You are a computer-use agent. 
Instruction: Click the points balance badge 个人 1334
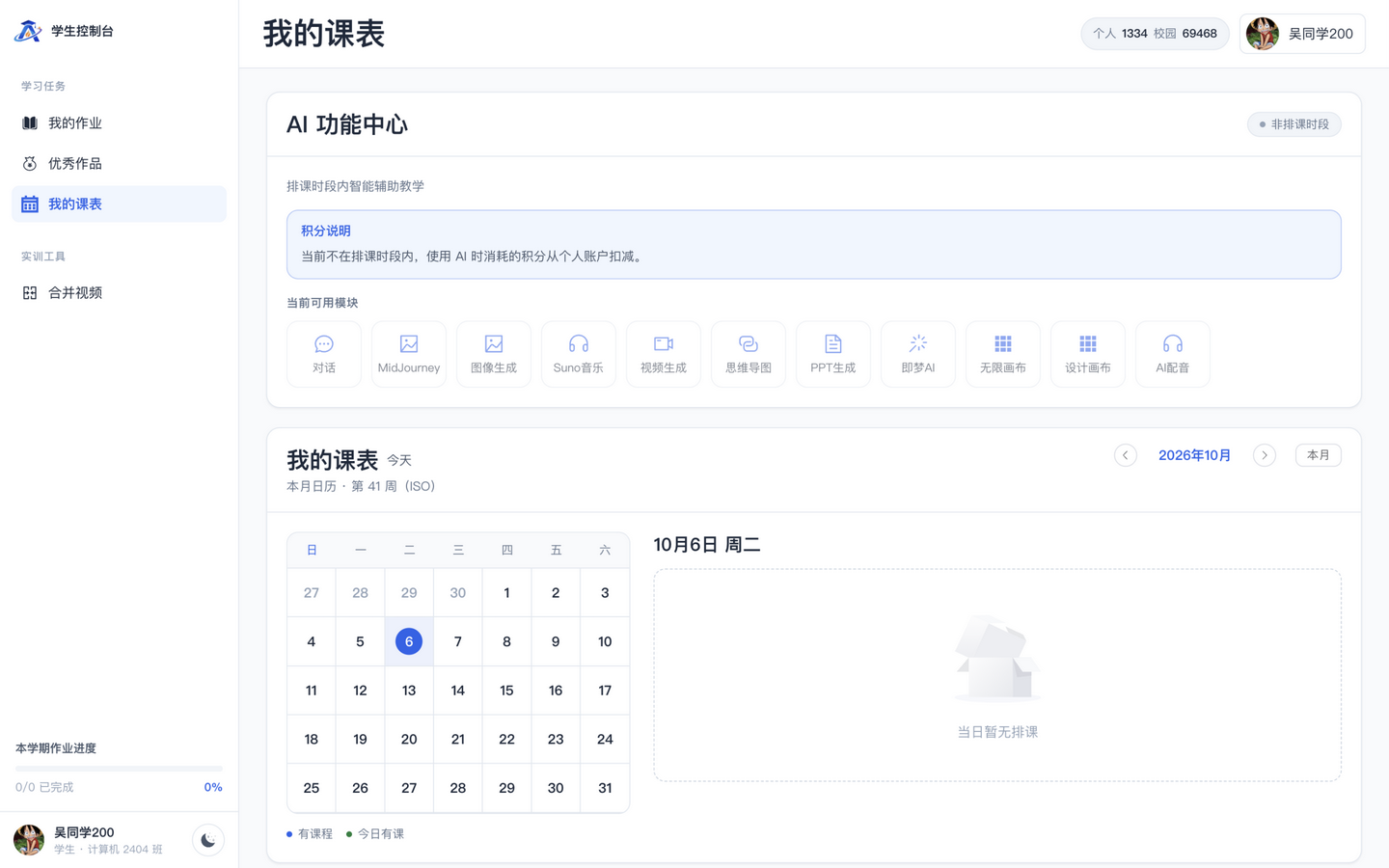coord(1155,34)
